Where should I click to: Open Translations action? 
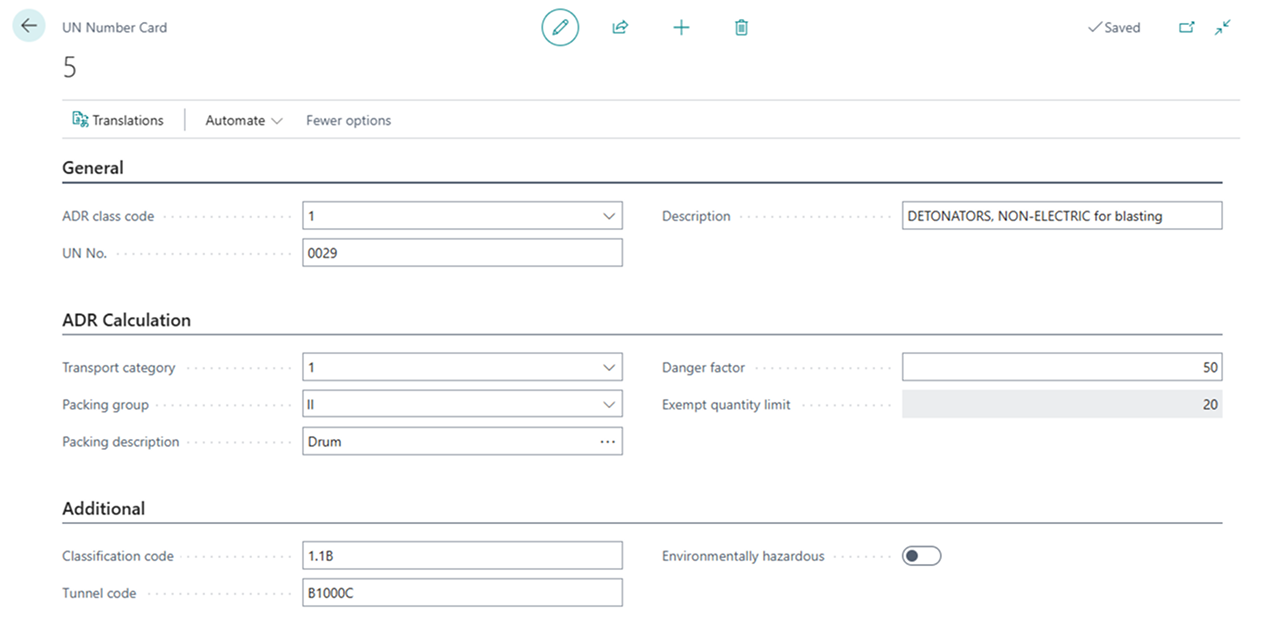118,120
